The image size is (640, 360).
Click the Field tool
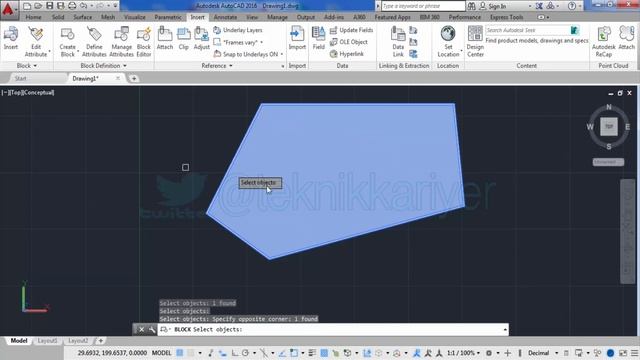[x=318, y=38]
